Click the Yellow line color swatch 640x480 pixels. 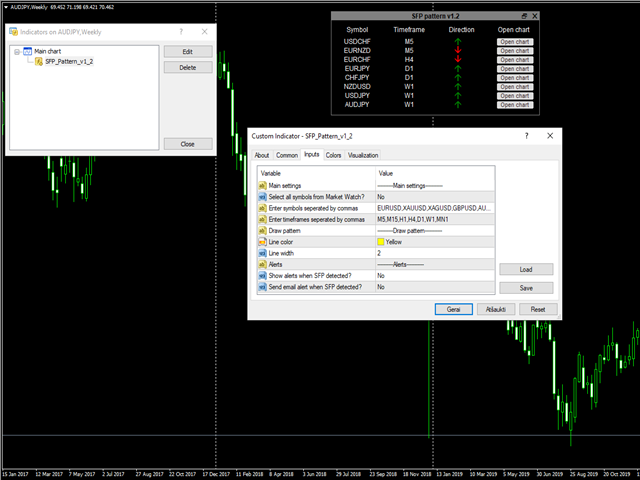point(381,242)
